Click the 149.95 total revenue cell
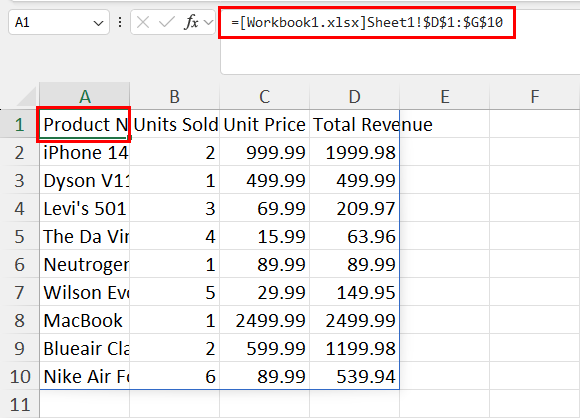Image resolution: width=580 pixels, height=418 pixels. pos(354,292)
